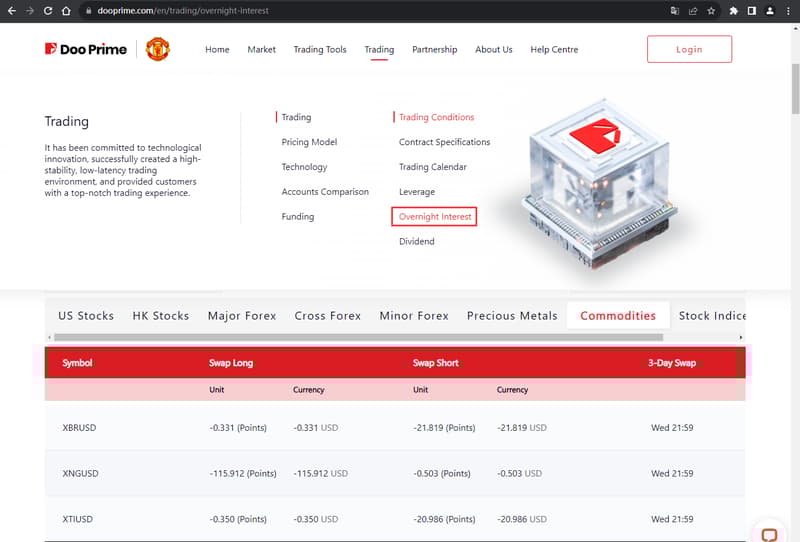The image size is (800, 542).
Task: Click the Doo Prime logo
Action: (x=86, y=49)
